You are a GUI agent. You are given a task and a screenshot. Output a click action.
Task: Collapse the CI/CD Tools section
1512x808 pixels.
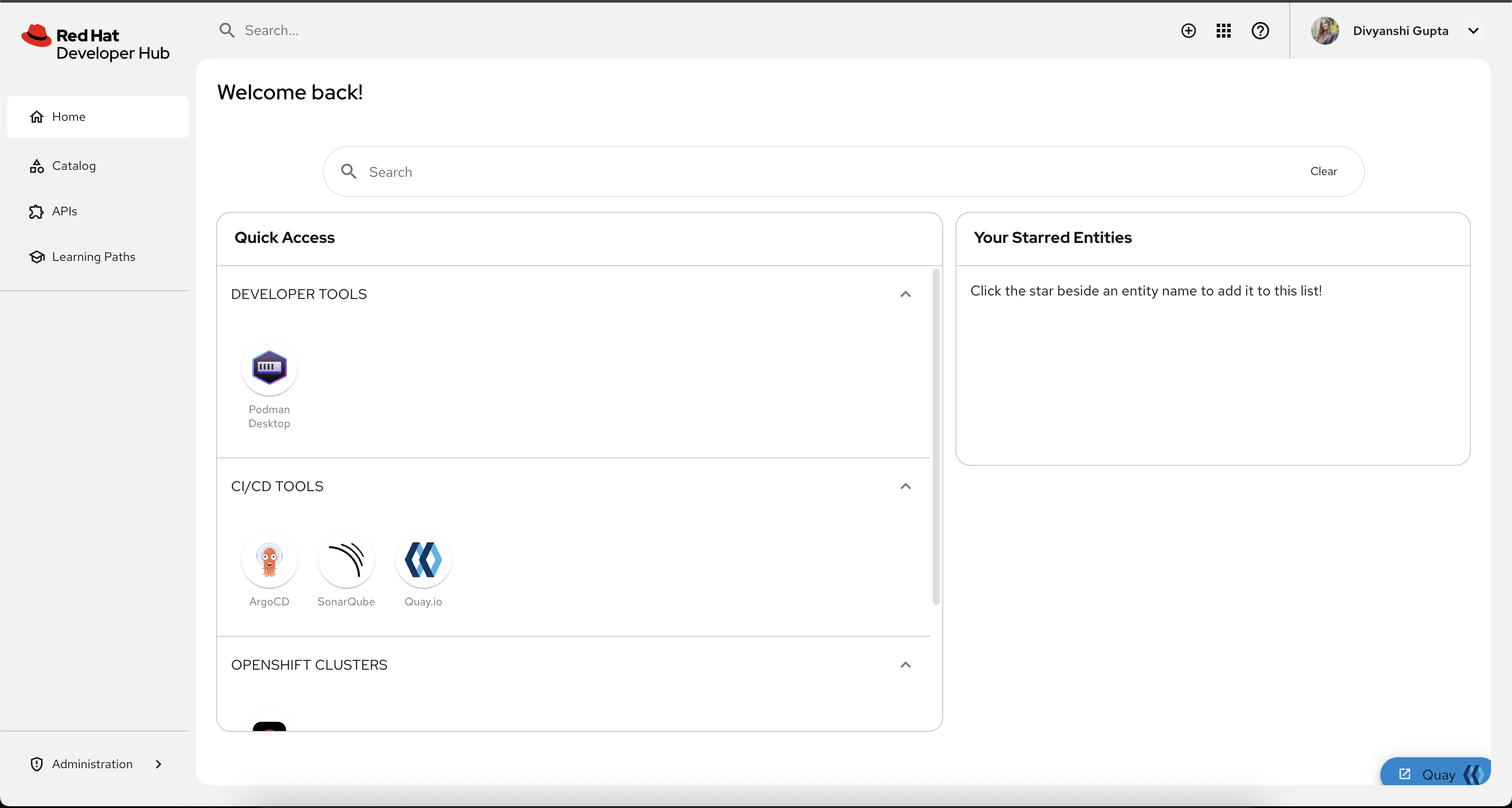point(905,486)
